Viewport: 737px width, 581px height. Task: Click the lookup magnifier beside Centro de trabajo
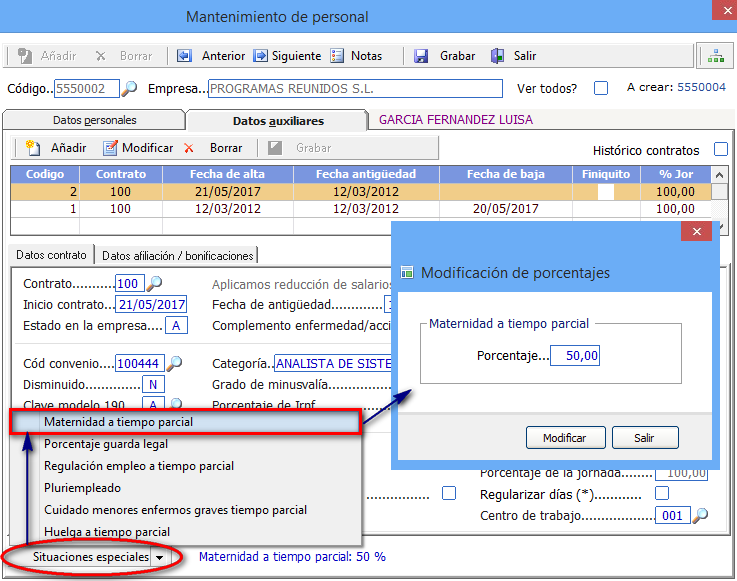700,516
